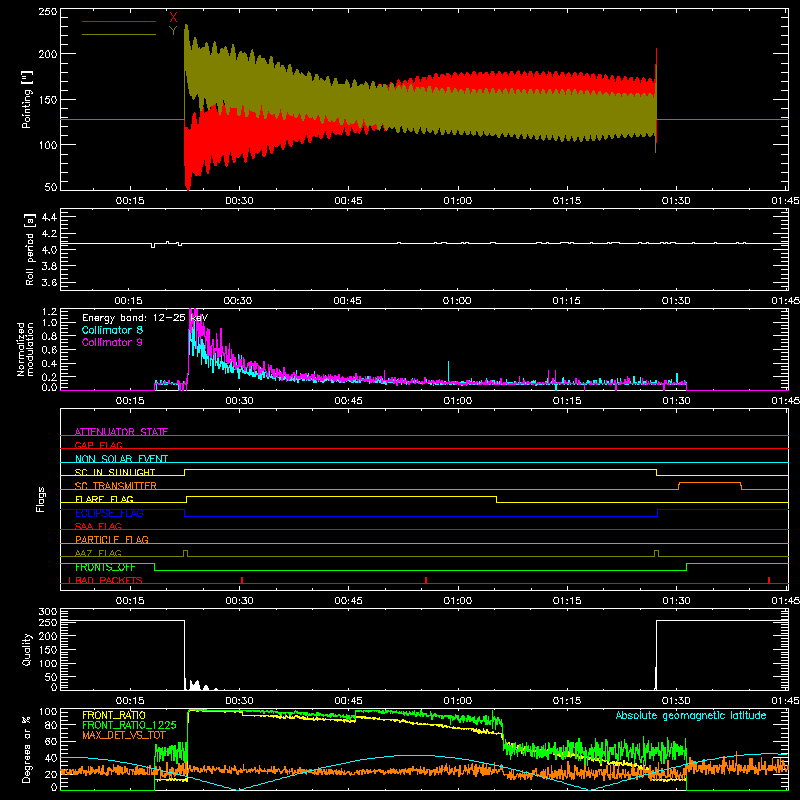The width and height of the screenshot is (800, 800).
Task: Click the olive Y legend line
Action: (x=119, y=34)
